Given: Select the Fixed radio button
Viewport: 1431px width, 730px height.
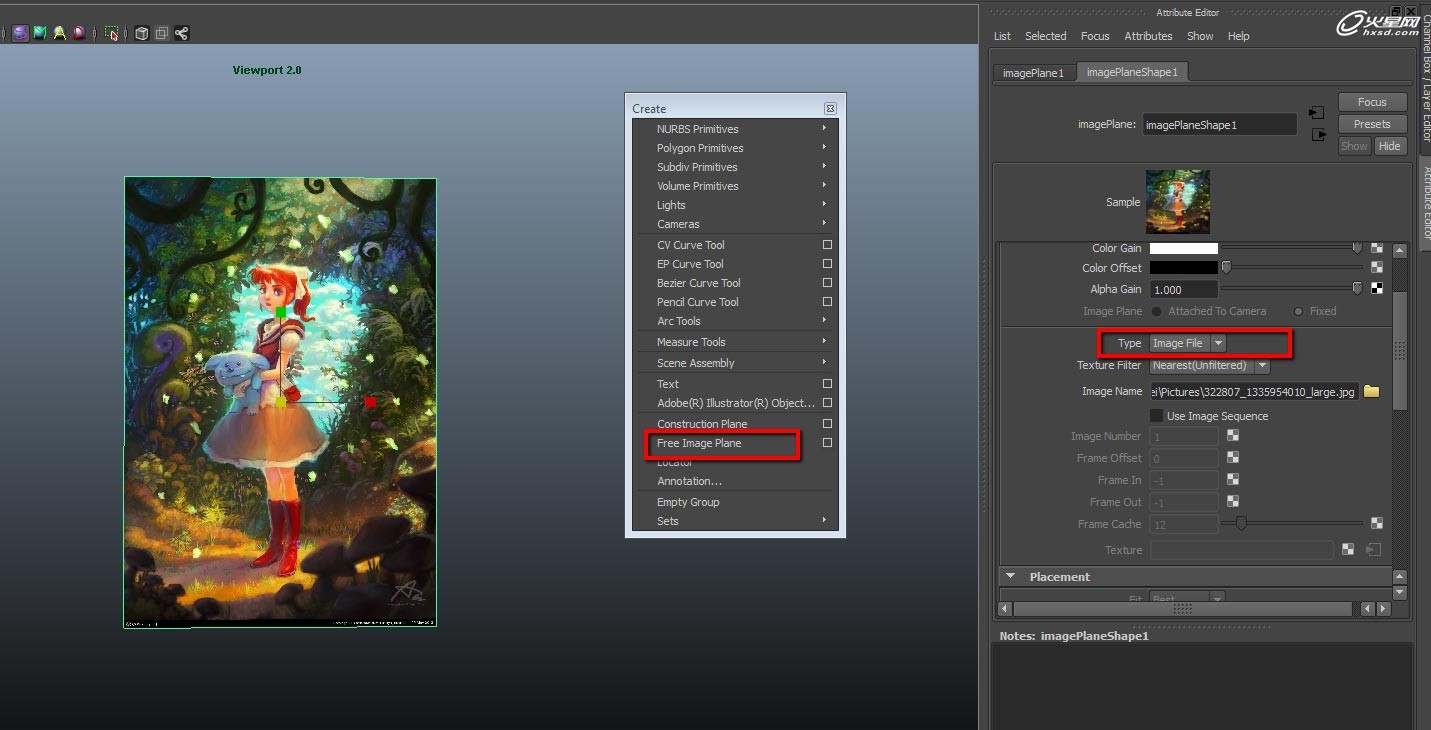Looking at the screenshot, I should pyautogui.click(x=1299, y=311).
